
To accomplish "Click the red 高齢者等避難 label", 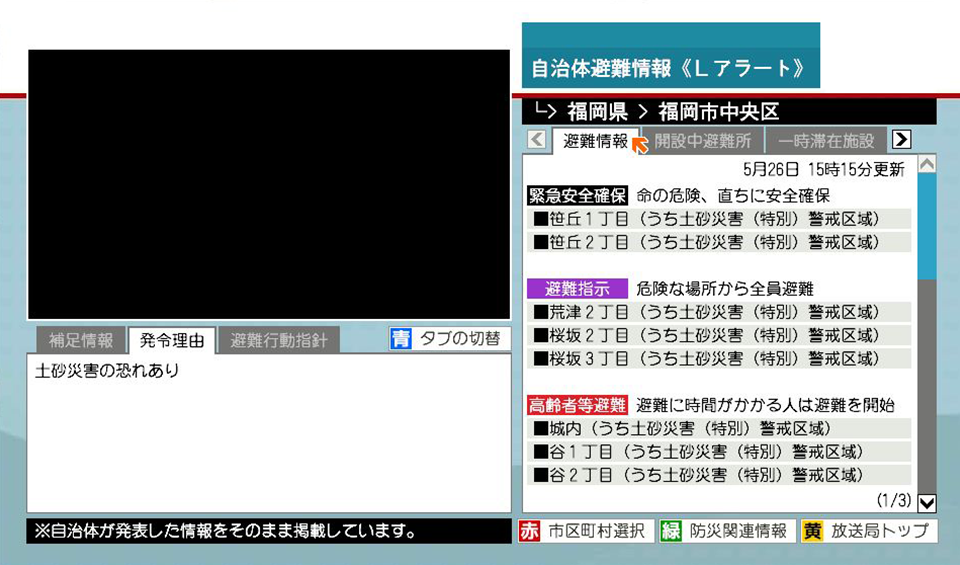I will (577, 405).
